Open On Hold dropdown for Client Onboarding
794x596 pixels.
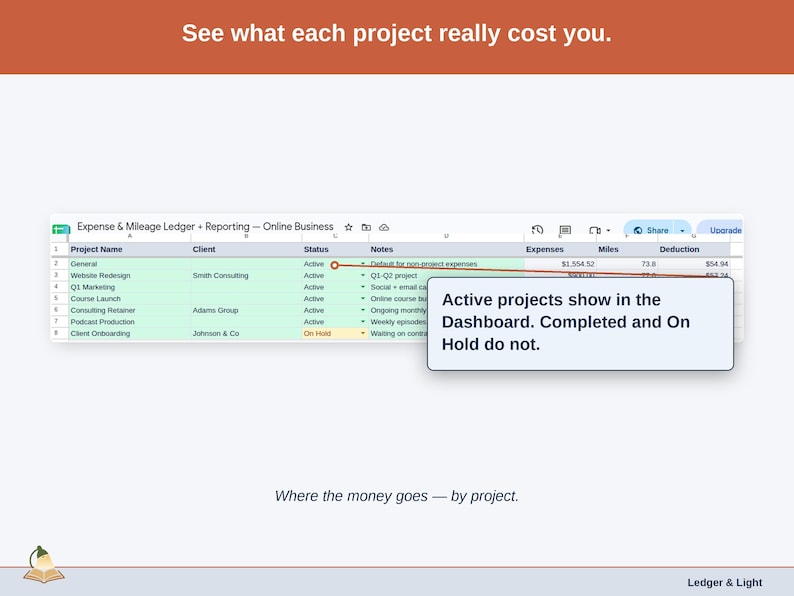pyautogui.click(x=363, y=333)
